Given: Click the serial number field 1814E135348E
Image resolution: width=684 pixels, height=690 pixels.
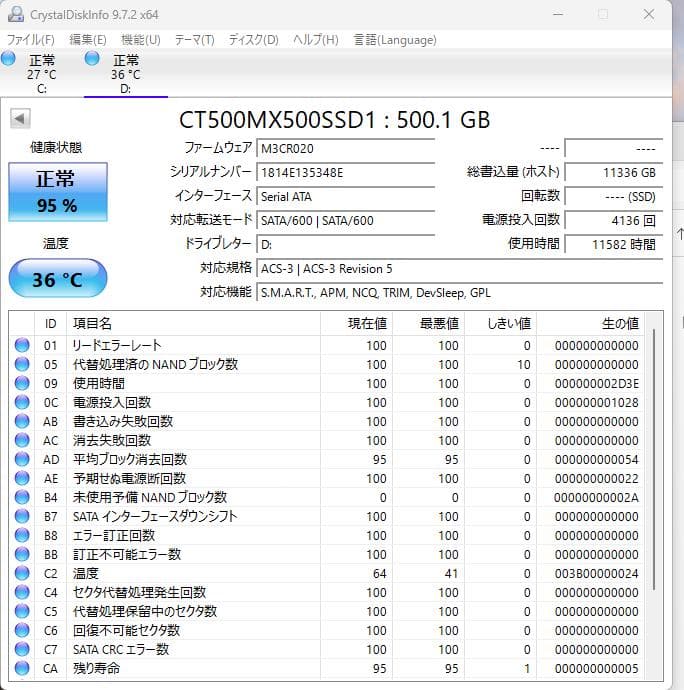Looking at the screenshot, I should [x=346, y=172].
